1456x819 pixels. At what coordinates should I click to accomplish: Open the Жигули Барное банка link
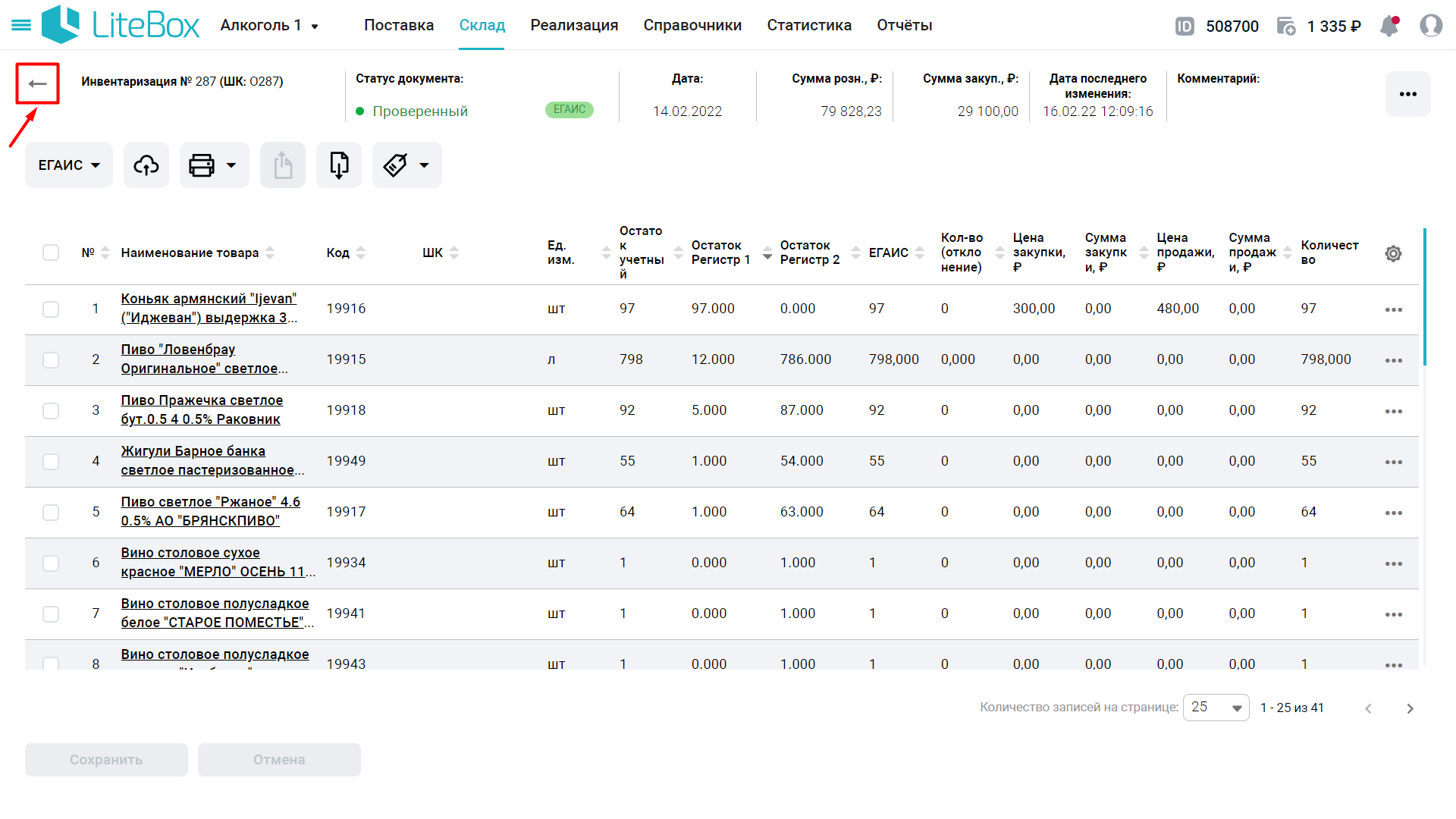click(212, 461)
